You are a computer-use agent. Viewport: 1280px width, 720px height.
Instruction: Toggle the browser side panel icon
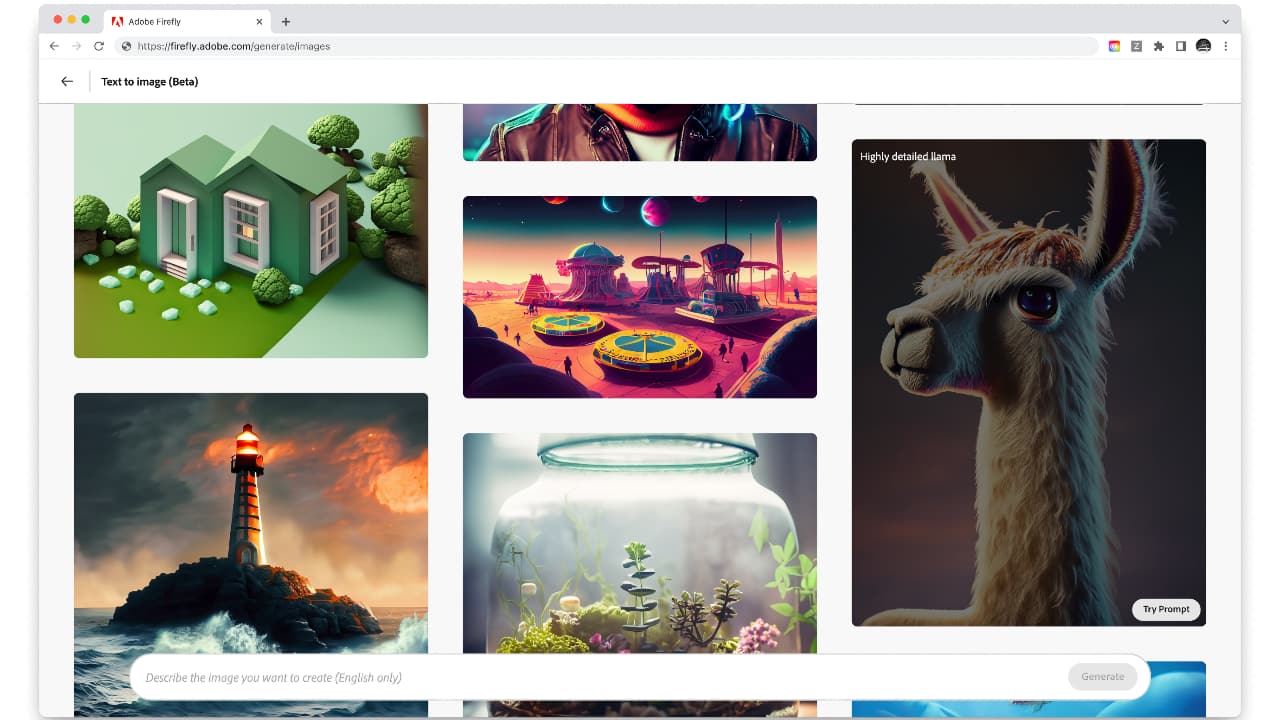[1181, 46]
